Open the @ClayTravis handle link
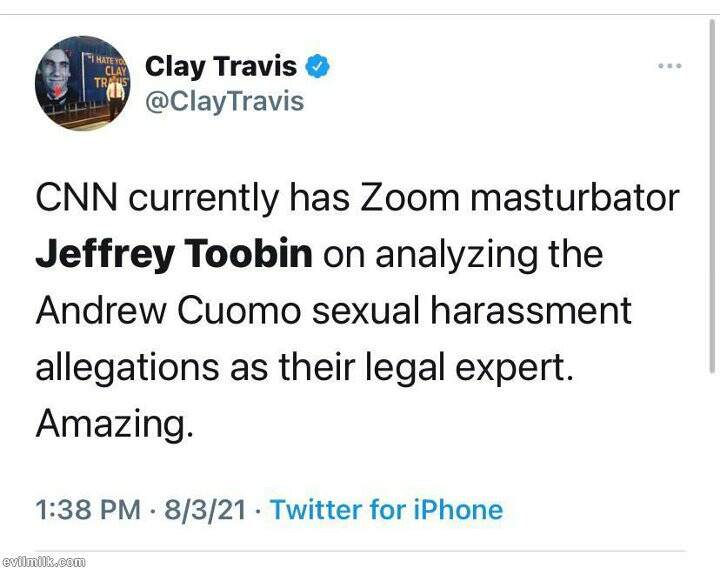Viewport: 720px width, 568px height. click(x=225, y=102)
